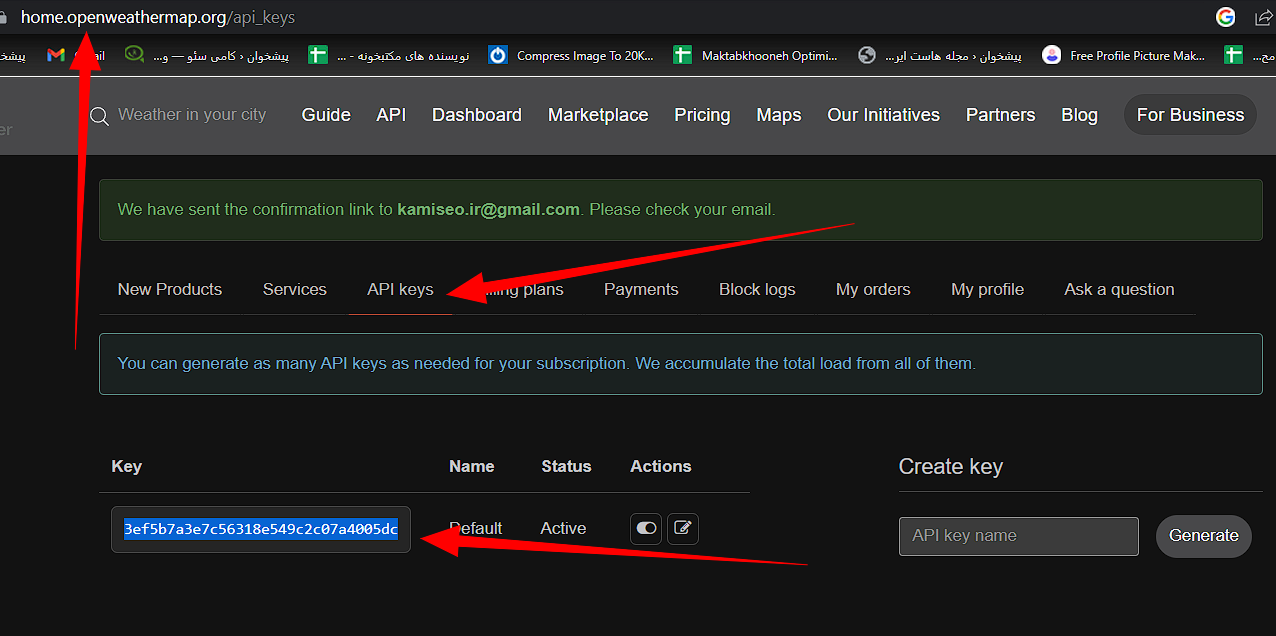Open the Free Profile Picture Maker bookmark
The image size is (1276, 636).
[1124, 55]
